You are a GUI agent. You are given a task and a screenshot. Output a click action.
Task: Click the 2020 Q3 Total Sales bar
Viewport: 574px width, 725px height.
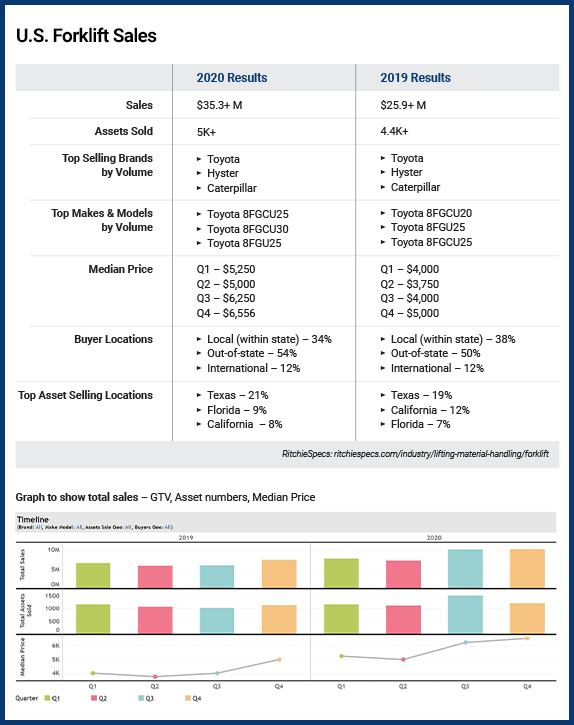(x=465, y=569)
